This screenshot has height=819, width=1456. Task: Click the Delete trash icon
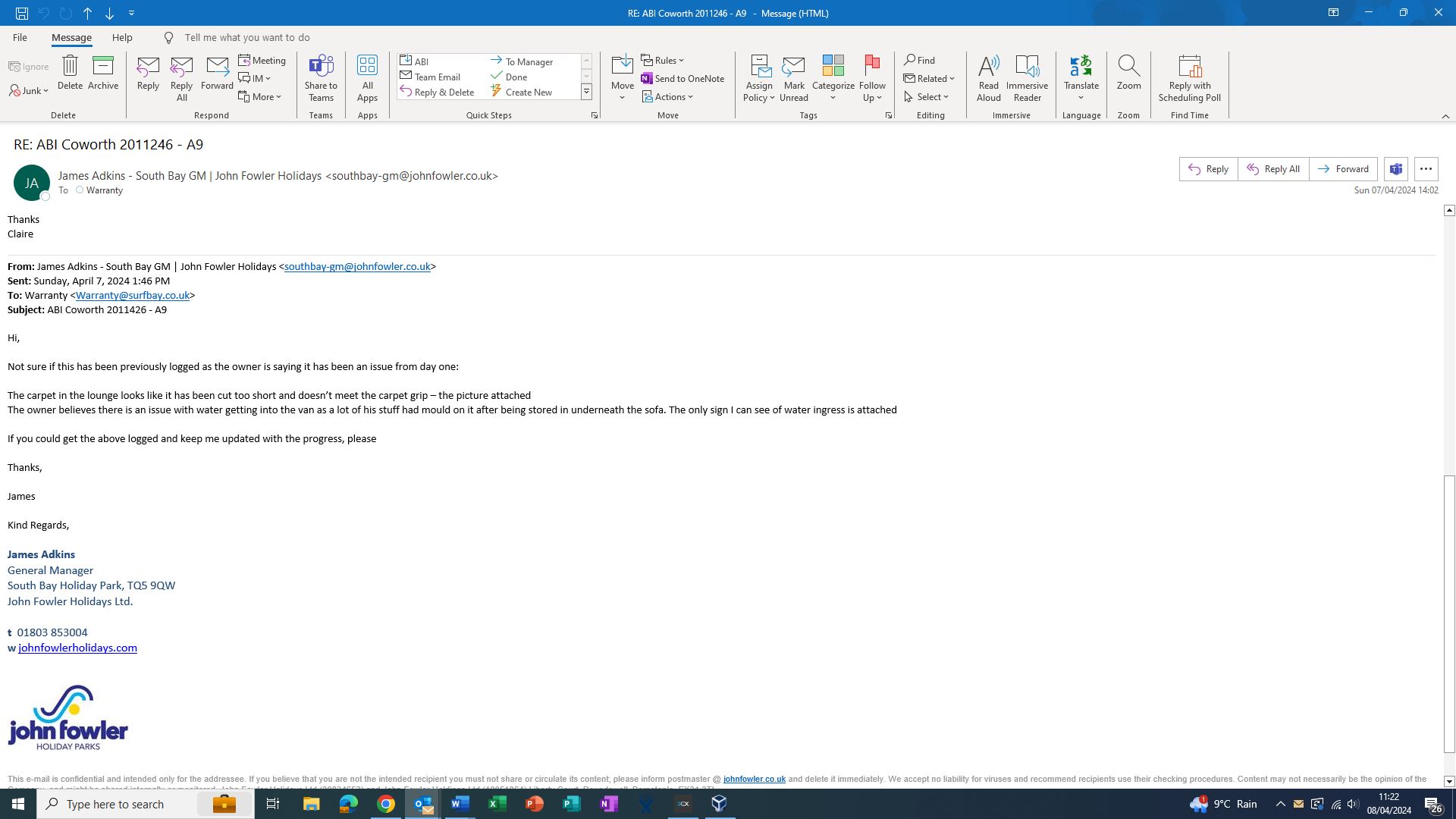pos(70,67)
